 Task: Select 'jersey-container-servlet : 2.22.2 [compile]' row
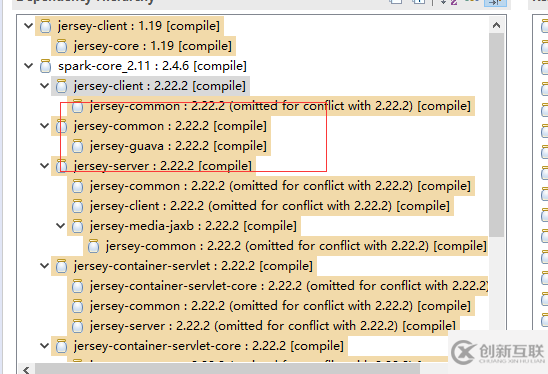click(x=184, y=266)
